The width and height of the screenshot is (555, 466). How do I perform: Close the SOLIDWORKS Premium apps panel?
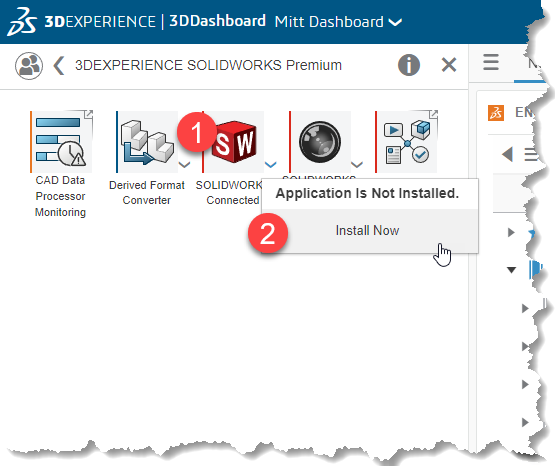[x=449, y=65]
